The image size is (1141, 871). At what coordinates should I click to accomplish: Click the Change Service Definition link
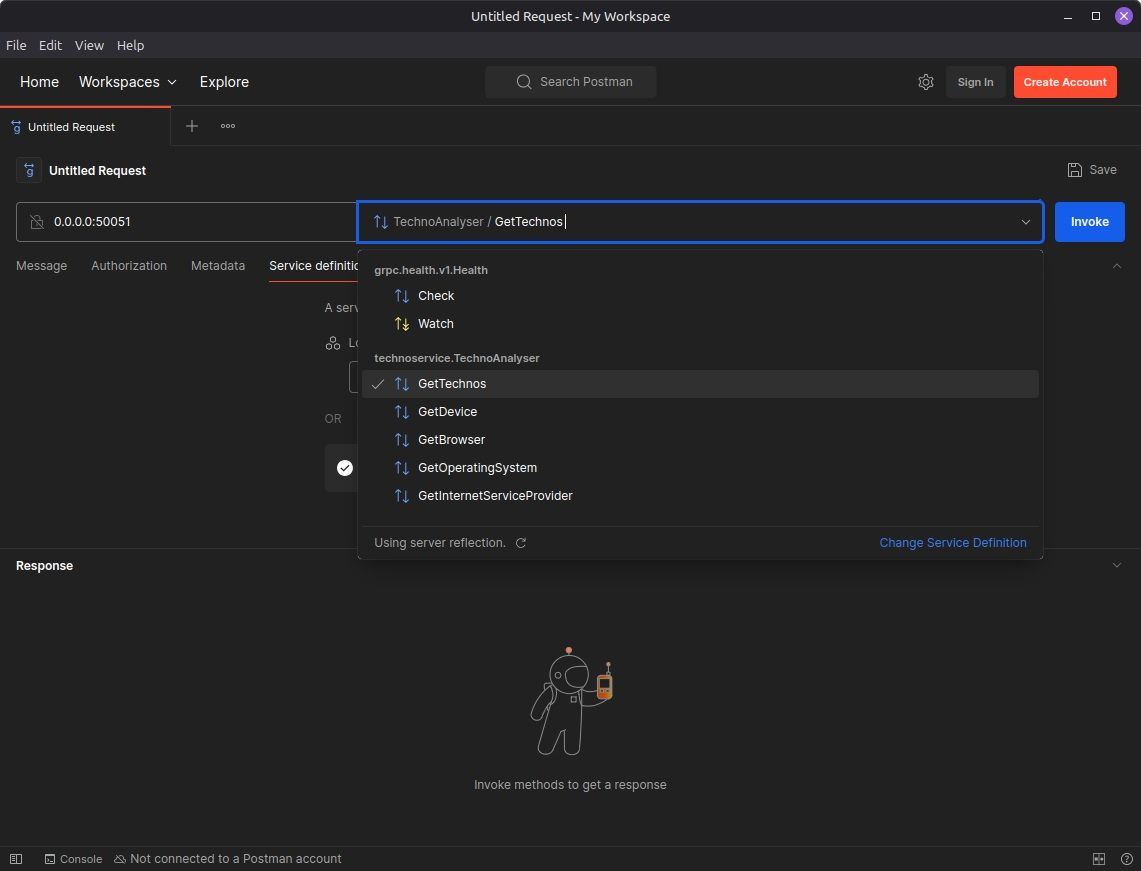point(952,543)
